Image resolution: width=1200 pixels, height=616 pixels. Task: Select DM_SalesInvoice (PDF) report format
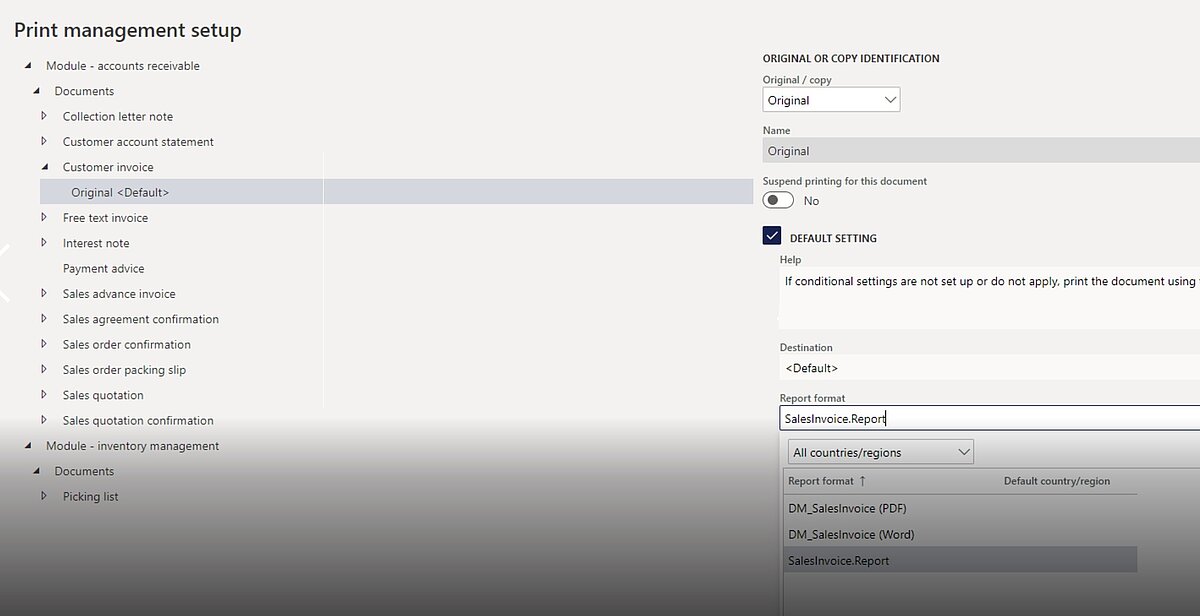(847, 508)
